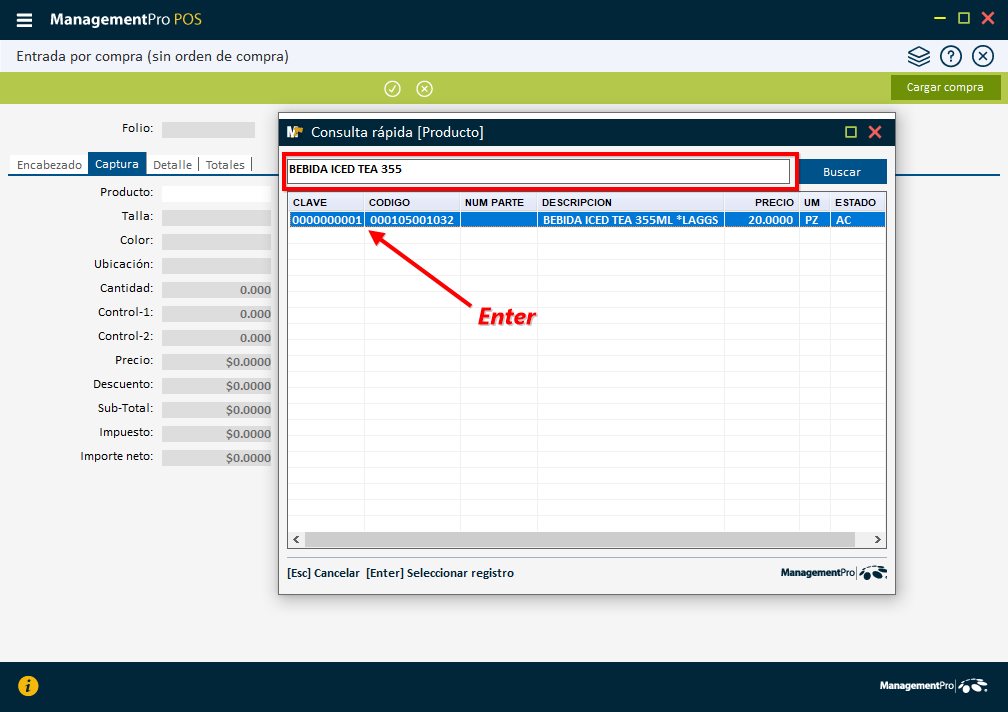The width and height of the screenshot is (1008, 712).
Task: Click the Precio field in Captura
Action: [217, 362]
